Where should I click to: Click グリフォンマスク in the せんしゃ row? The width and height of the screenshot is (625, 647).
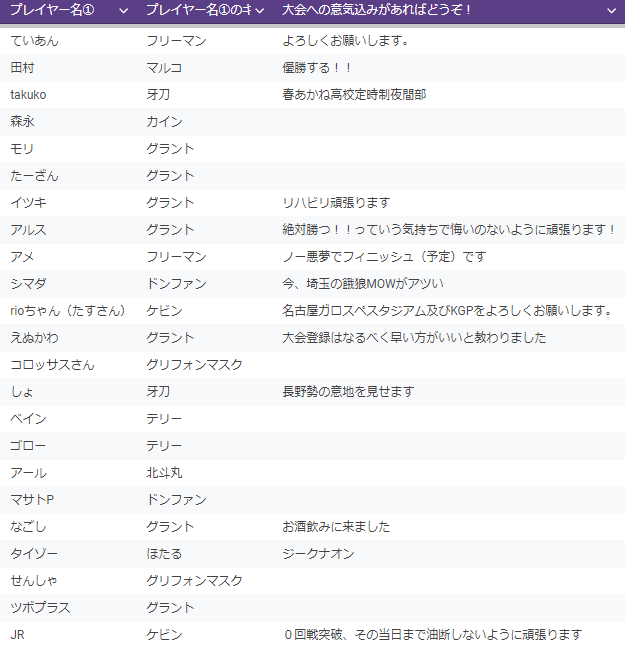194,581
